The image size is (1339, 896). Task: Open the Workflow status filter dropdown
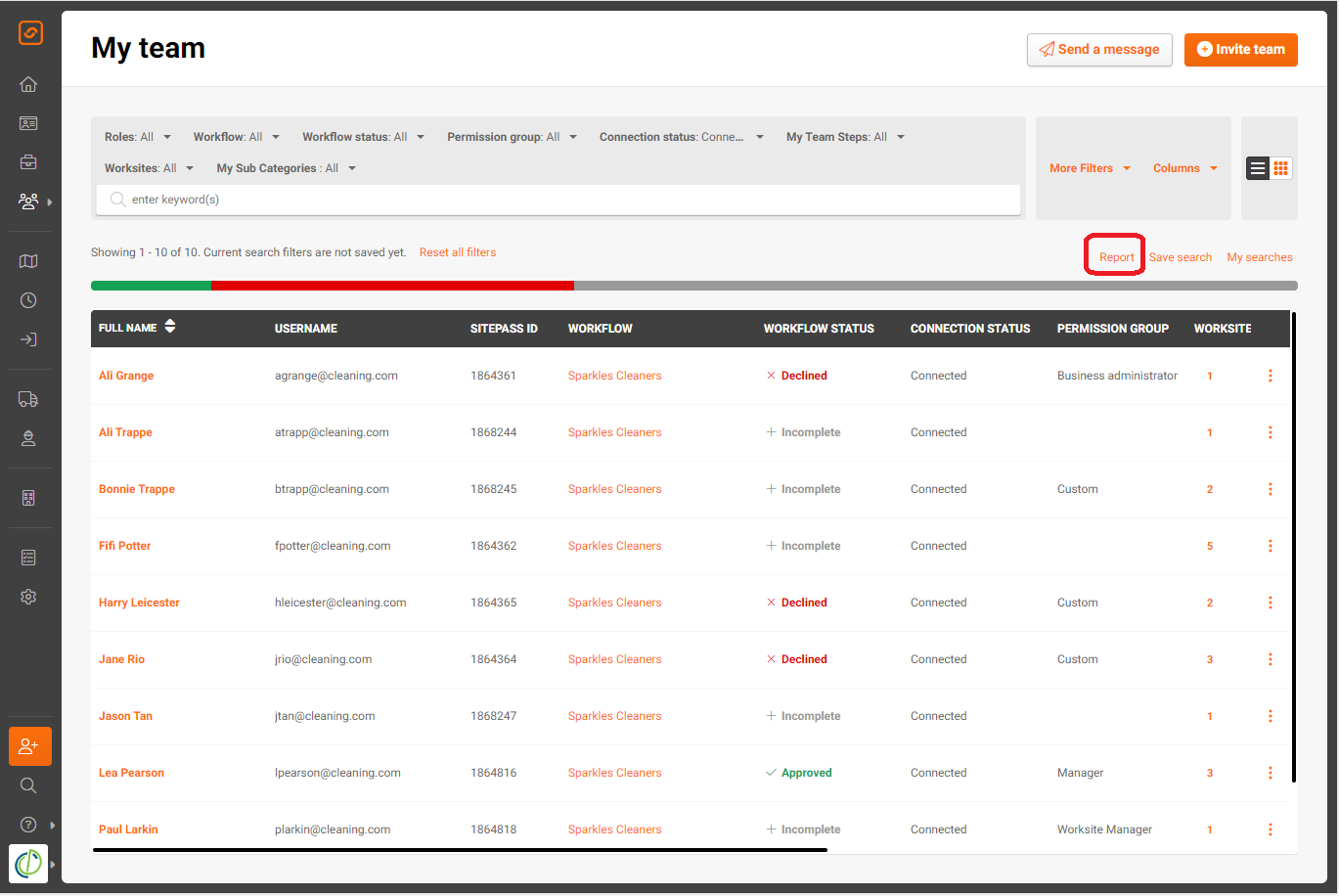tap(363, 137)
